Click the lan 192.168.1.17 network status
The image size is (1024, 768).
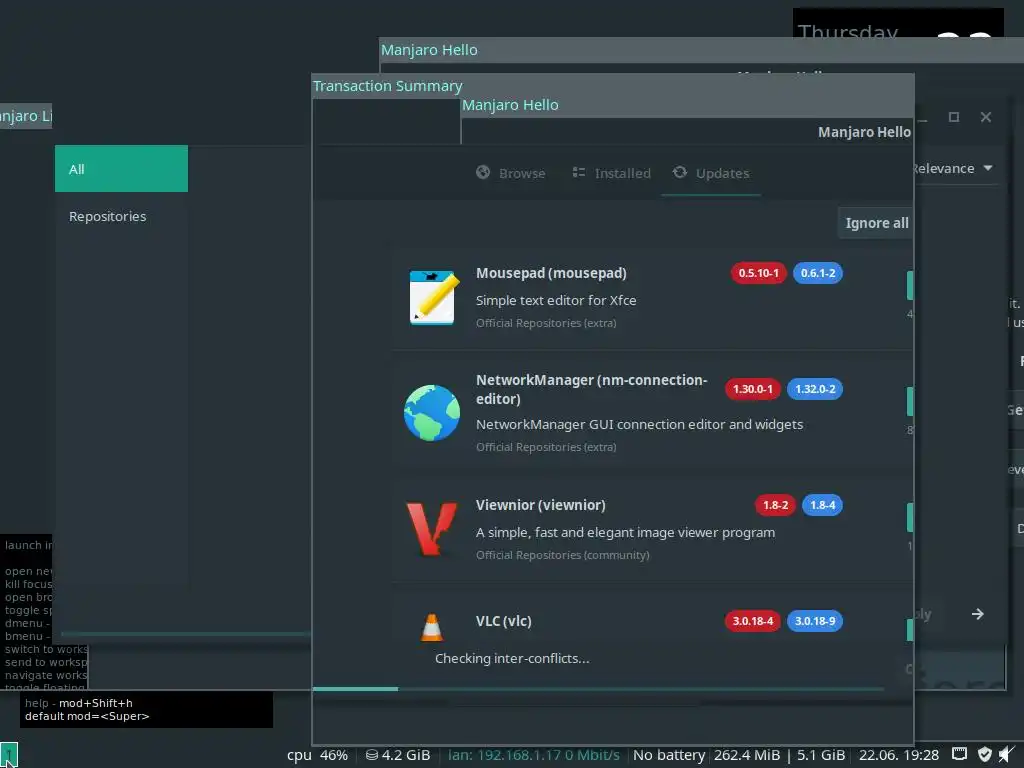coord(534,755)
